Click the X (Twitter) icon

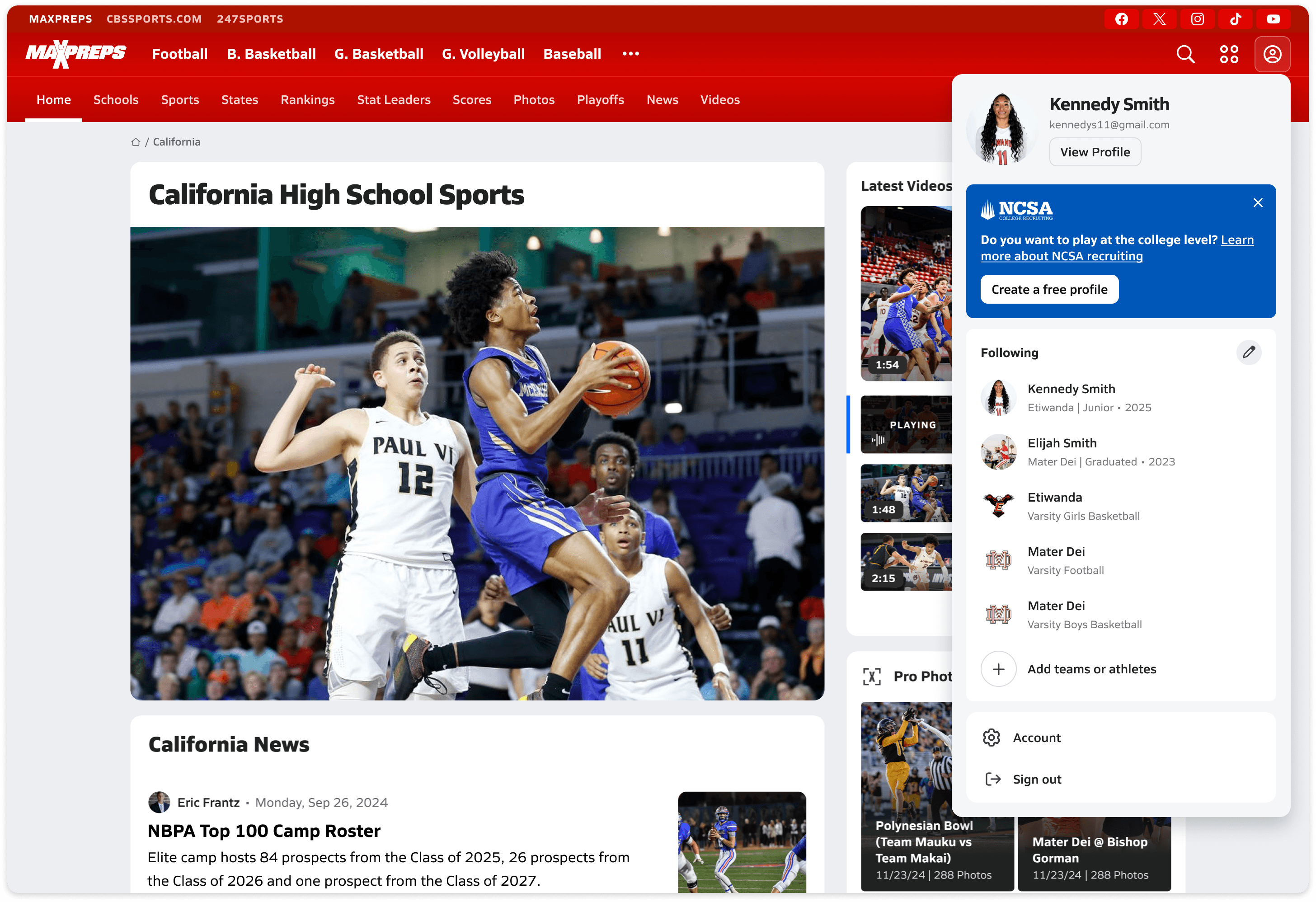click(x=1159, y=19)
